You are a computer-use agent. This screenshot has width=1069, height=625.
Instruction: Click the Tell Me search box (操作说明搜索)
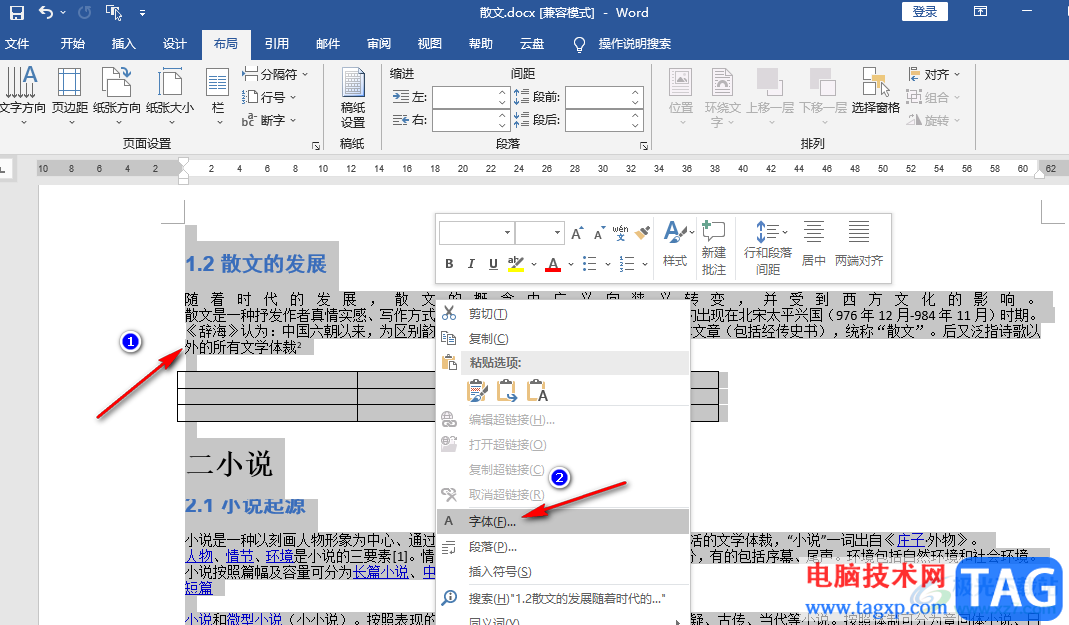635,44
